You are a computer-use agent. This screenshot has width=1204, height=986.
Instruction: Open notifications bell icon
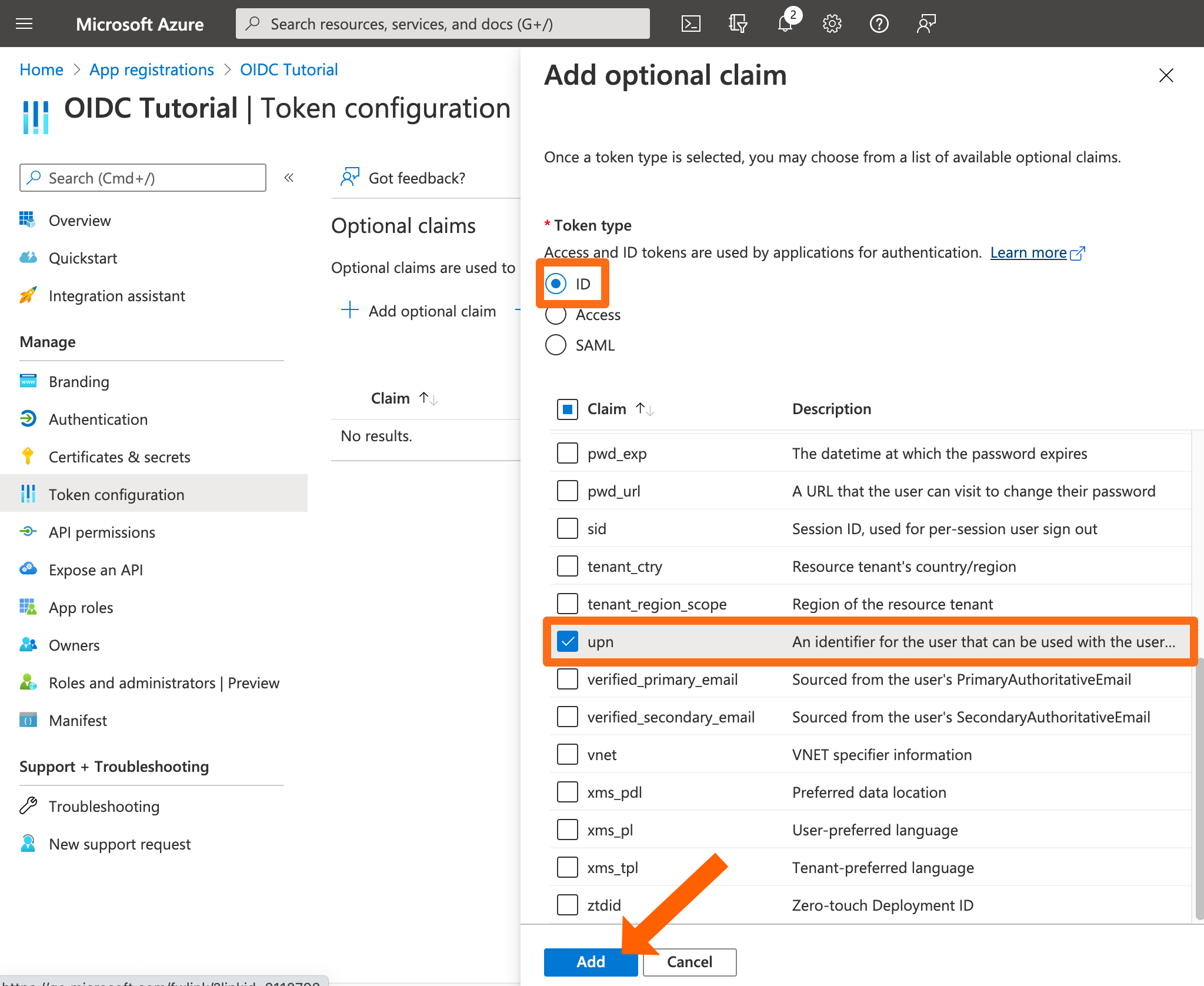coord(785,24)
